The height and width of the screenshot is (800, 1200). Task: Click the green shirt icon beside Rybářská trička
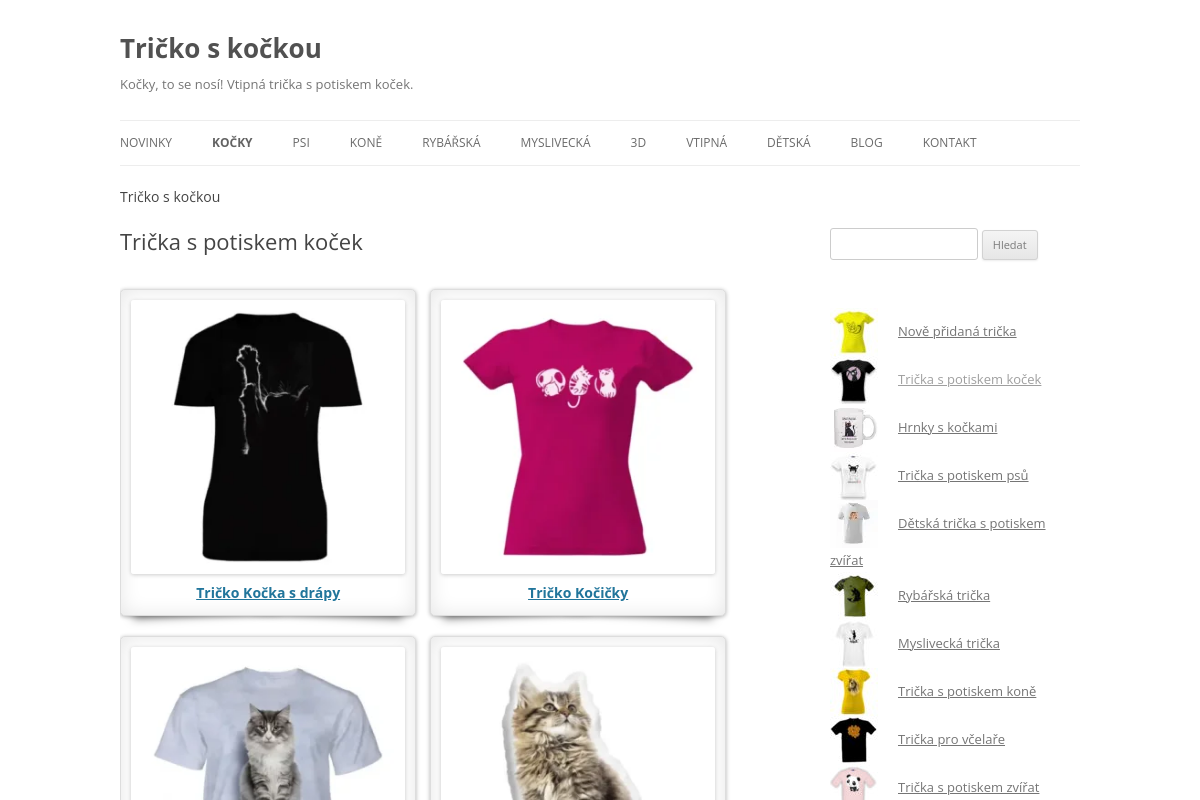click(x=854, y=595)
